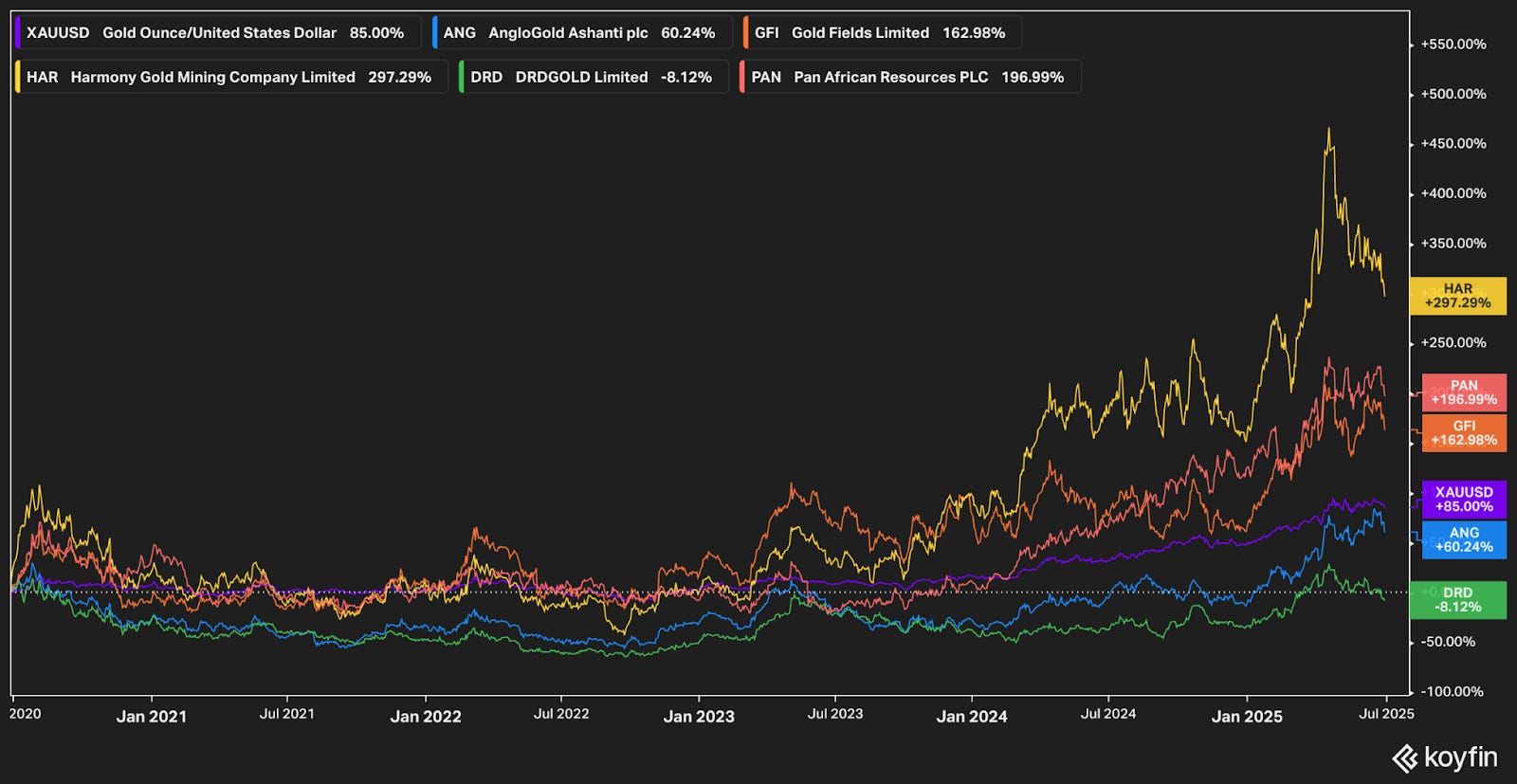Click the Jul 2023 date axis label

pyautogui.click(x=835, y=714)
